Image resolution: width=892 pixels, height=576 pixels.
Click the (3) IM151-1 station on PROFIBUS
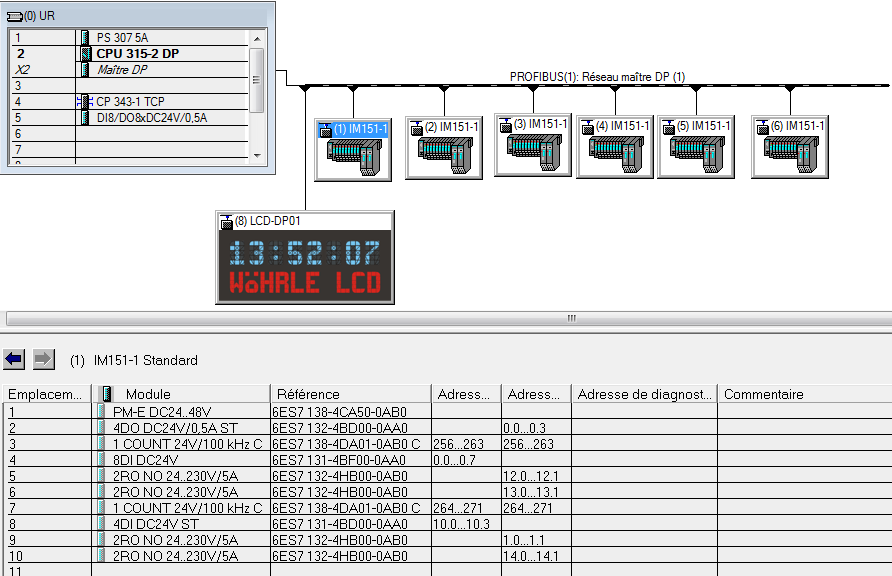click(532, 146)
